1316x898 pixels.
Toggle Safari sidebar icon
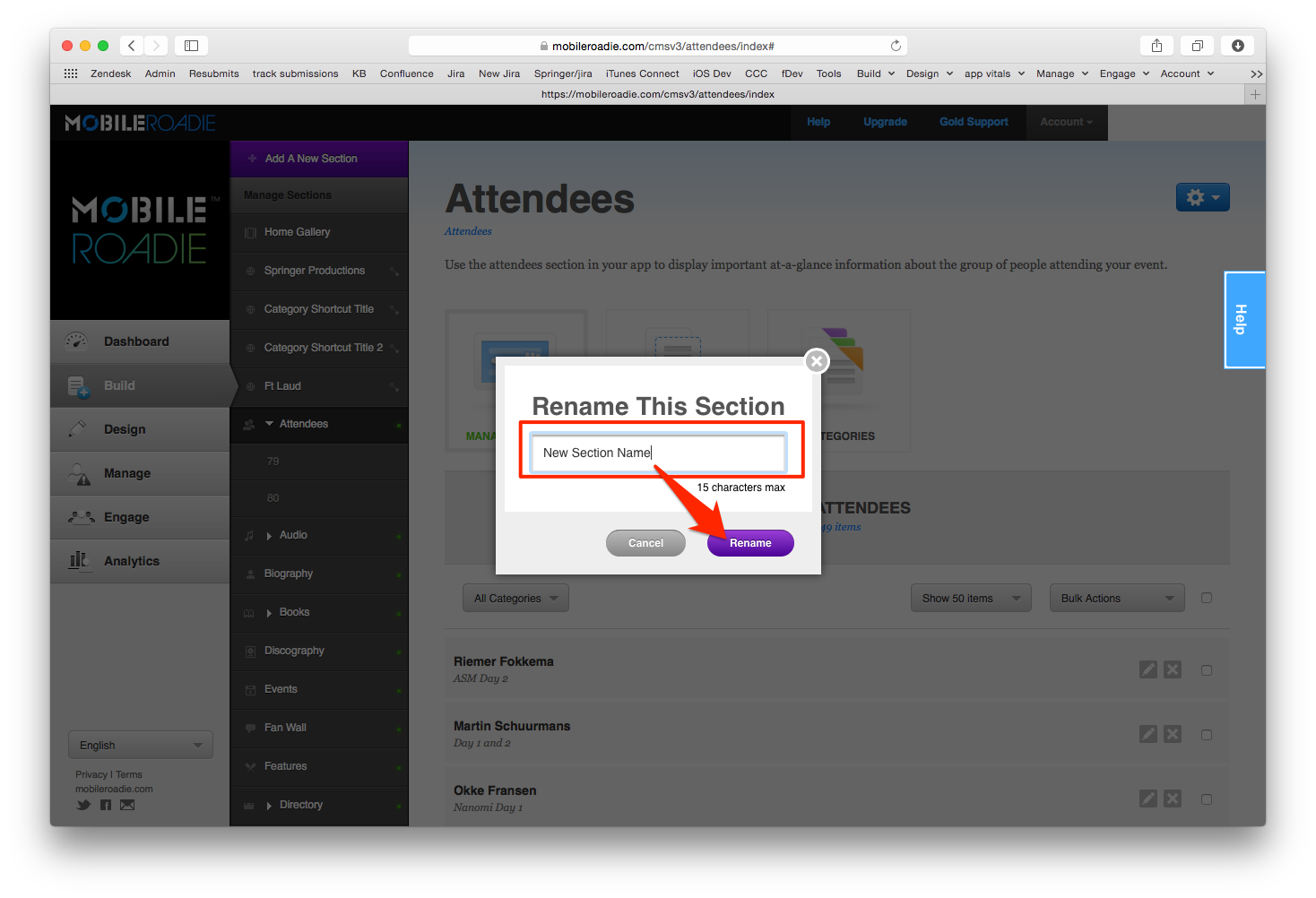coord(191,46)
